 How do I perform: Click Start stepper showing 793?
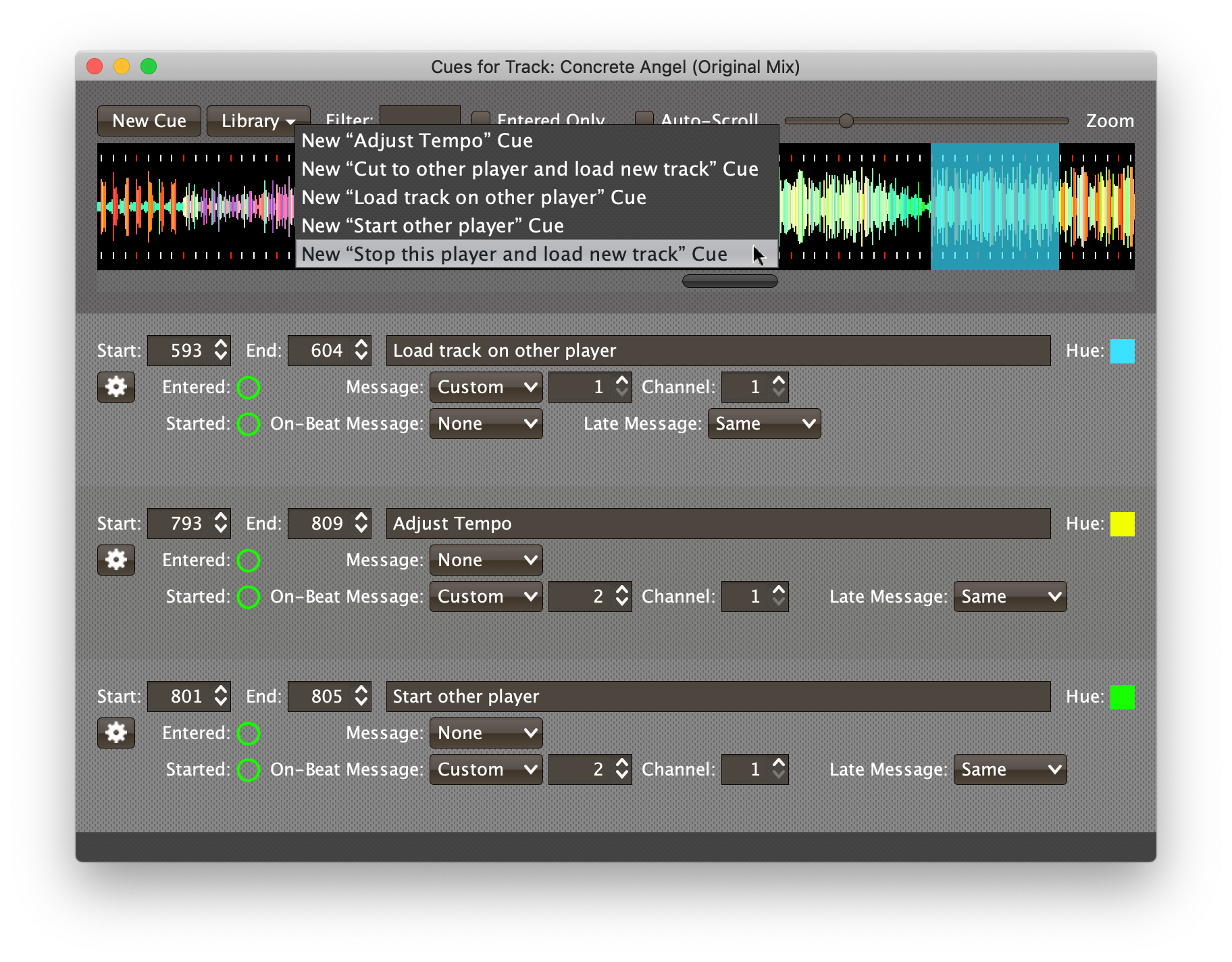tap(189, 524)
